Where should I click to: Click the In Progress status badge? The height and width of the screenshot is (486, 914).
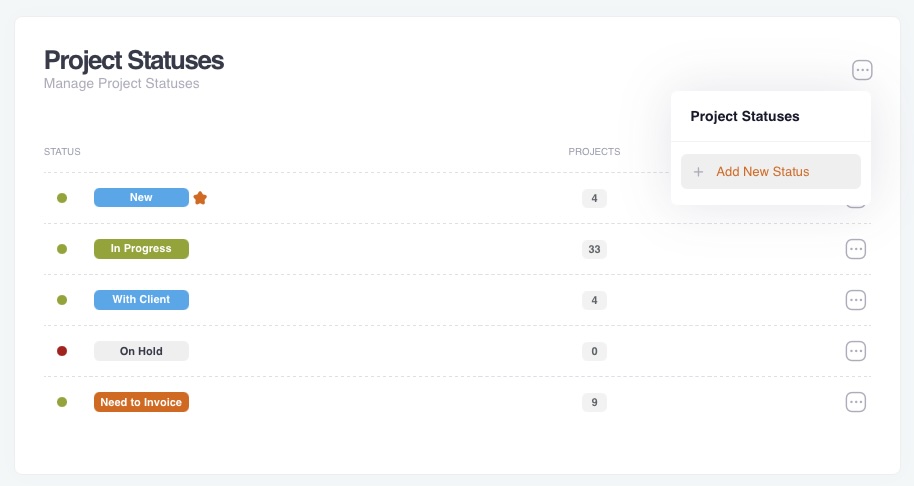point(141,249)
